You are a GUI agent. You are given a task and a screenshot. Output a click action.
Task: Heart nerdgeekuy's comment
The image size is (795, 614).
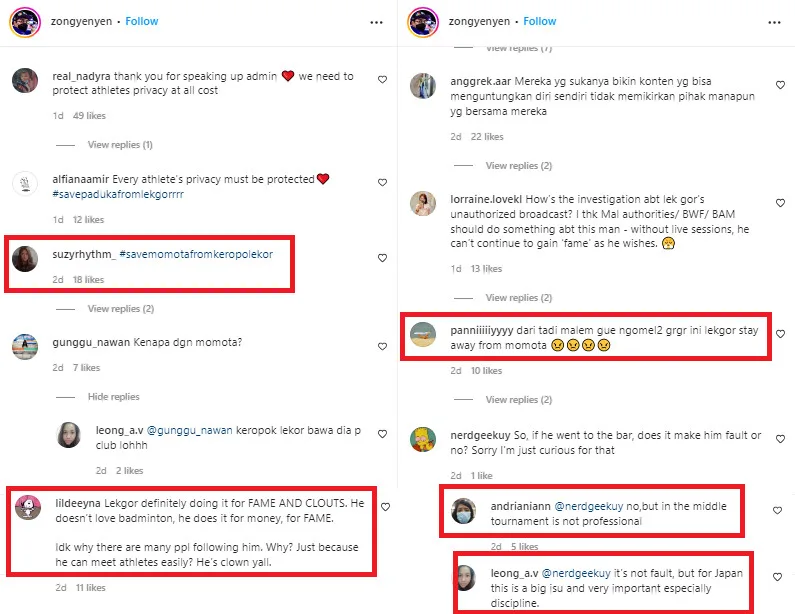pos(780,441)
